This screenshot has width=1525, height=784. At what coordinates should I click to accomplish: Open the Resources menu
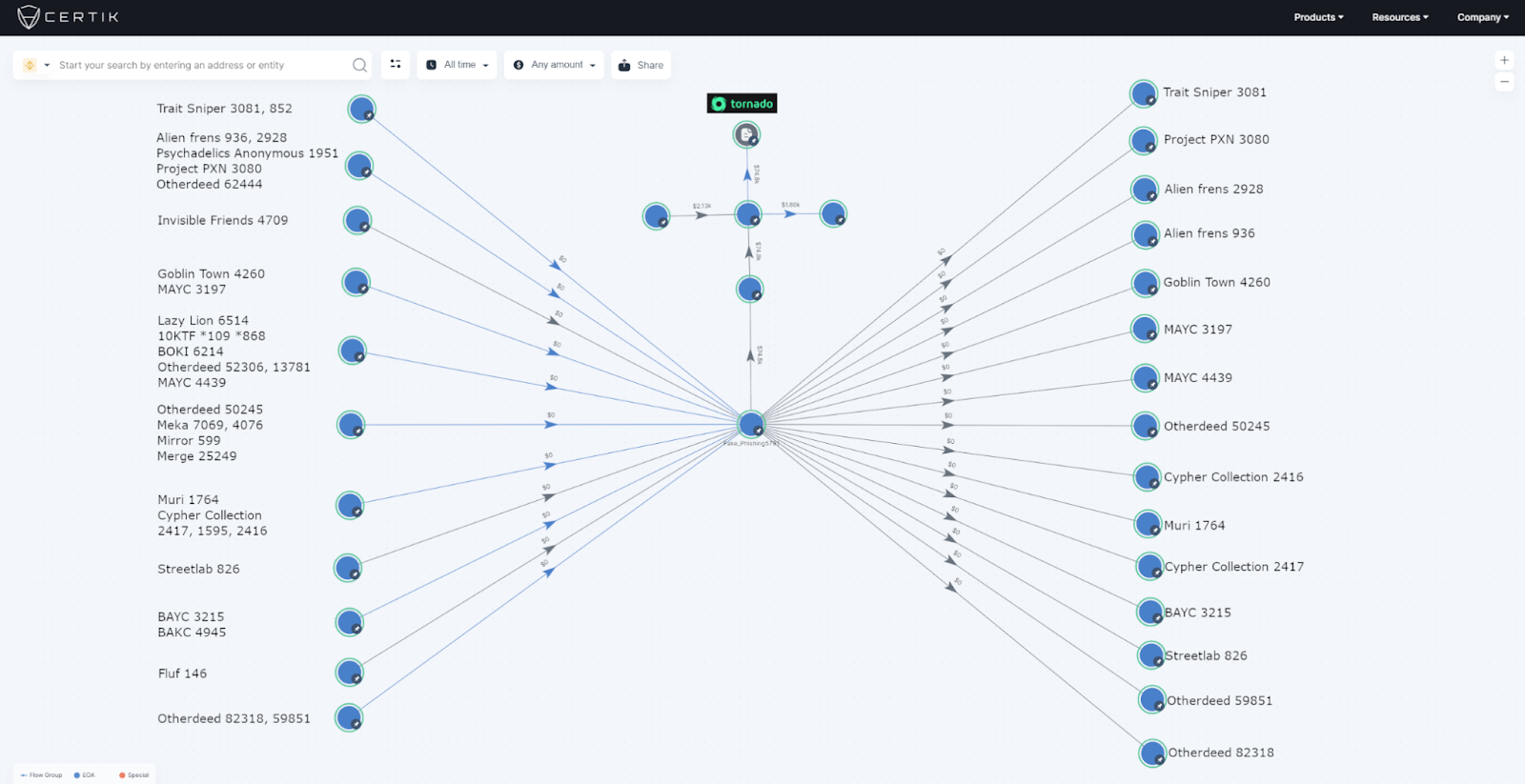point(1400,17)
